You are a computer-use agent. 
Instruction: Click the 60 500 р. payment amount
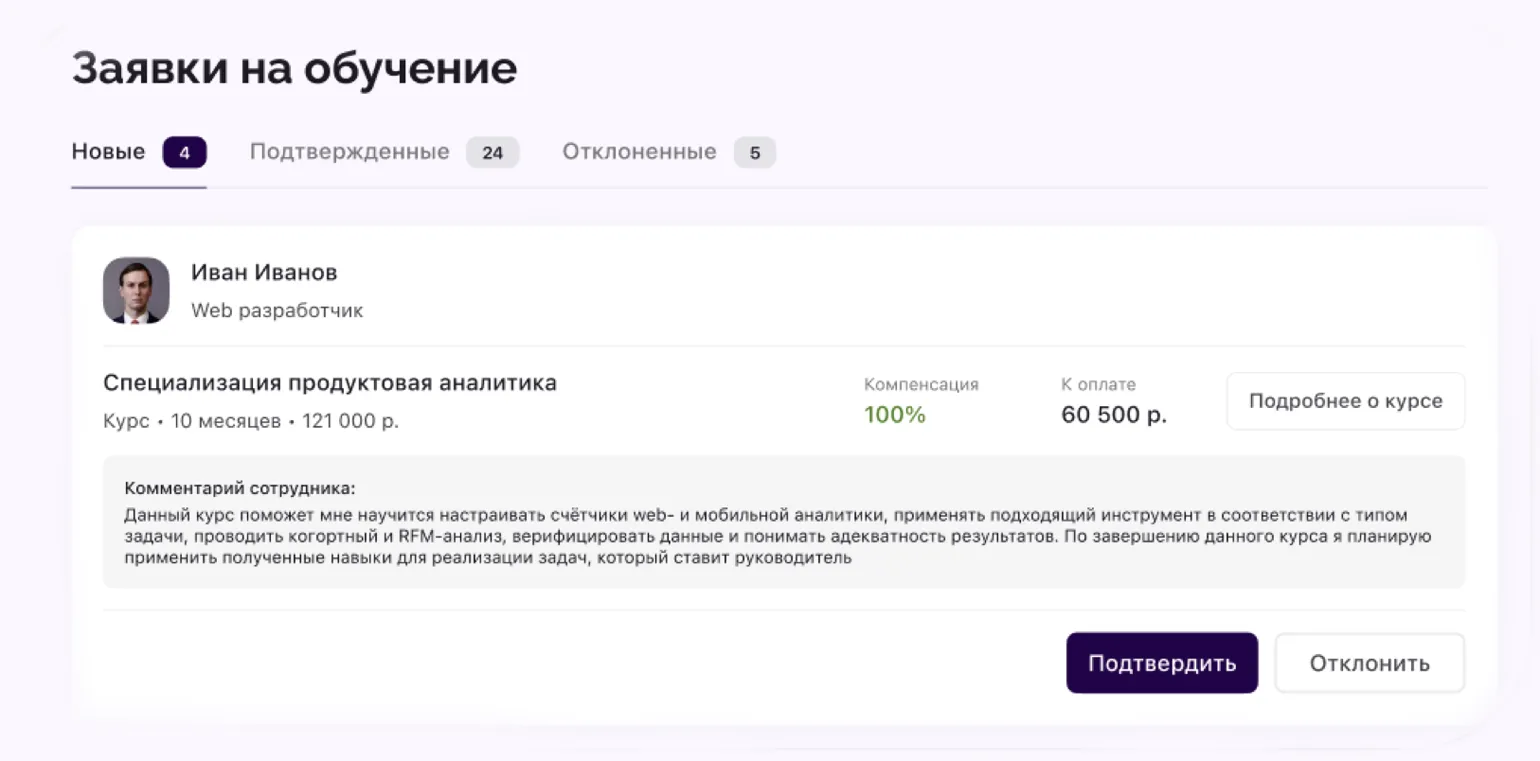(x=1114, y=414)
